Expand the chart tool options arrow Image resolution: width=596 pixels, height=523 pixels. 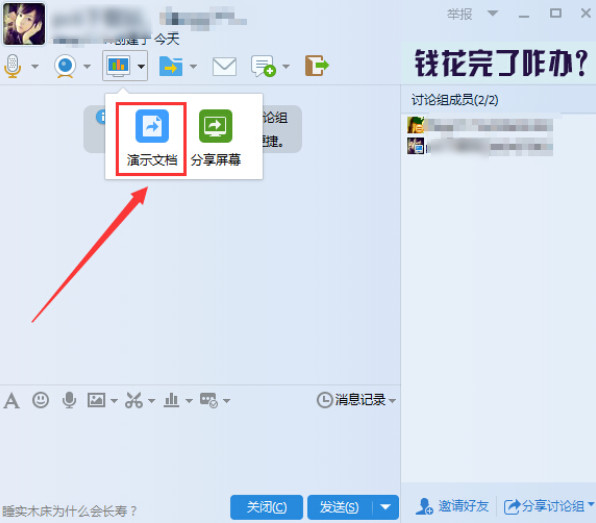[189, 401]
